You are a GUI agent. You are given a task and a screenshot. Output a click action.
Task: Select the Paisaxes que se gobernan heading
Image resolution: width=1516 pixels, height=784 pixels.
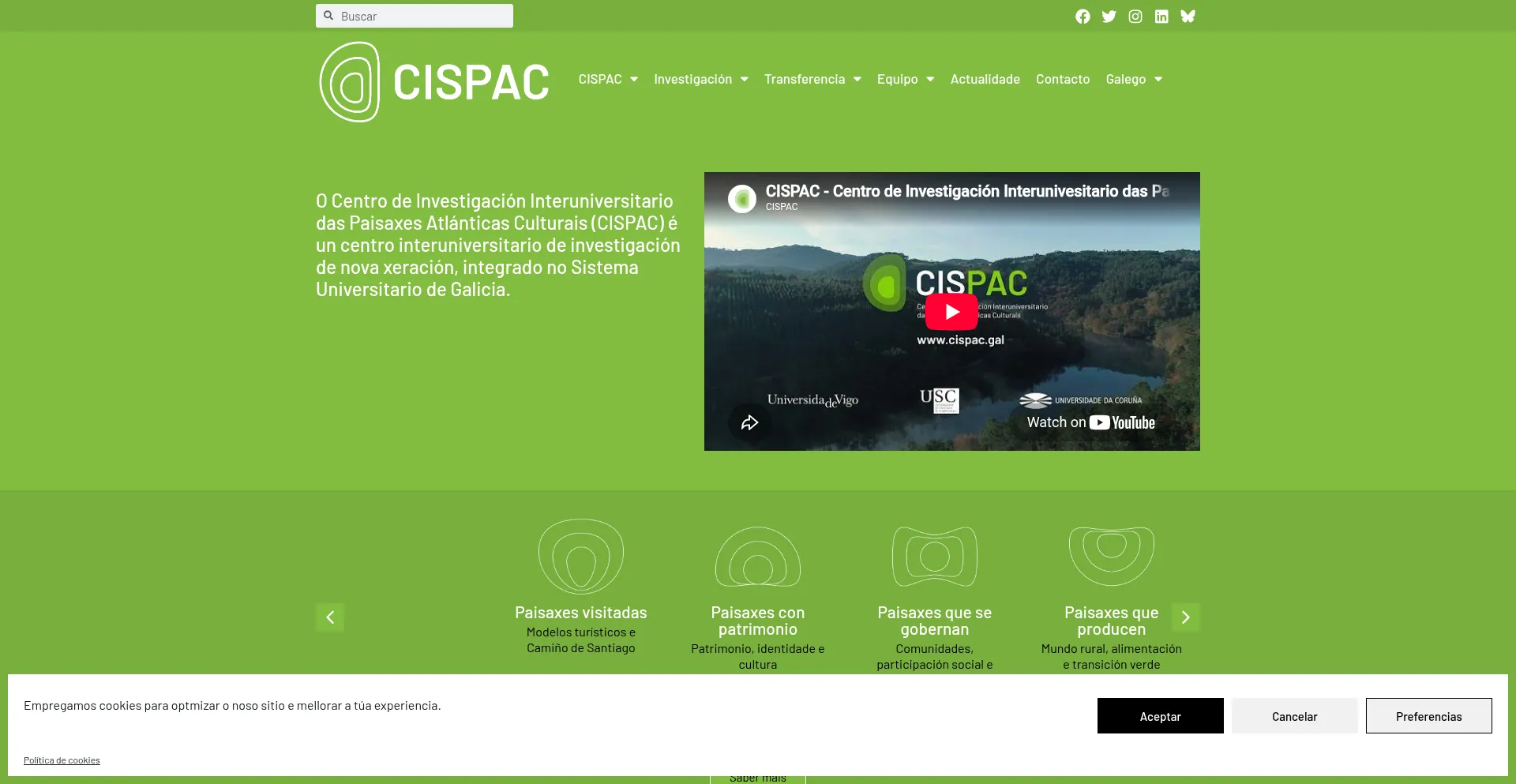coord(935,621)
